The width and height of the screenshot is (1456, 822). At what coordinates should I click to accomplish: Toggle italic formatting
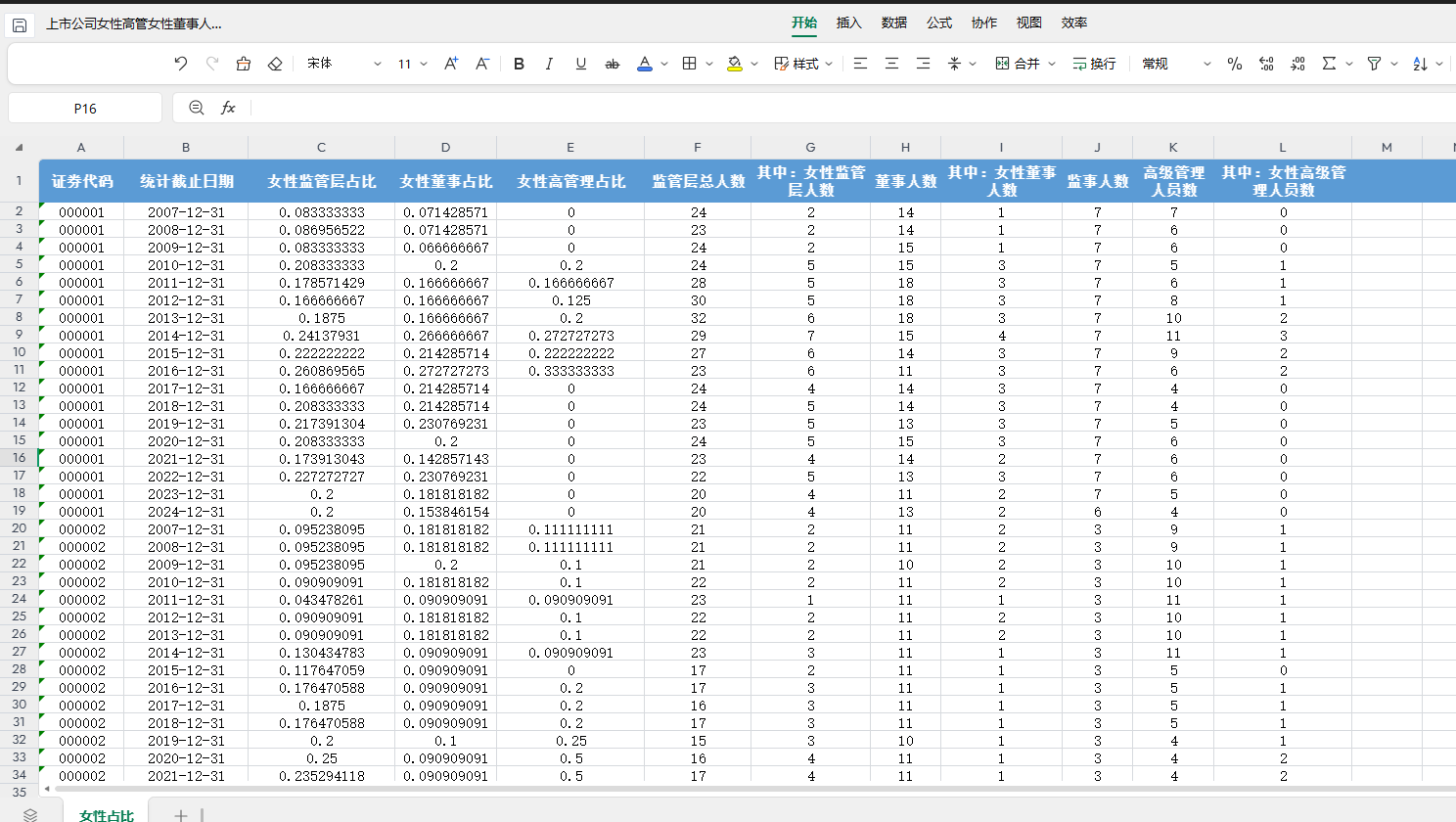[x=549, y=64]
